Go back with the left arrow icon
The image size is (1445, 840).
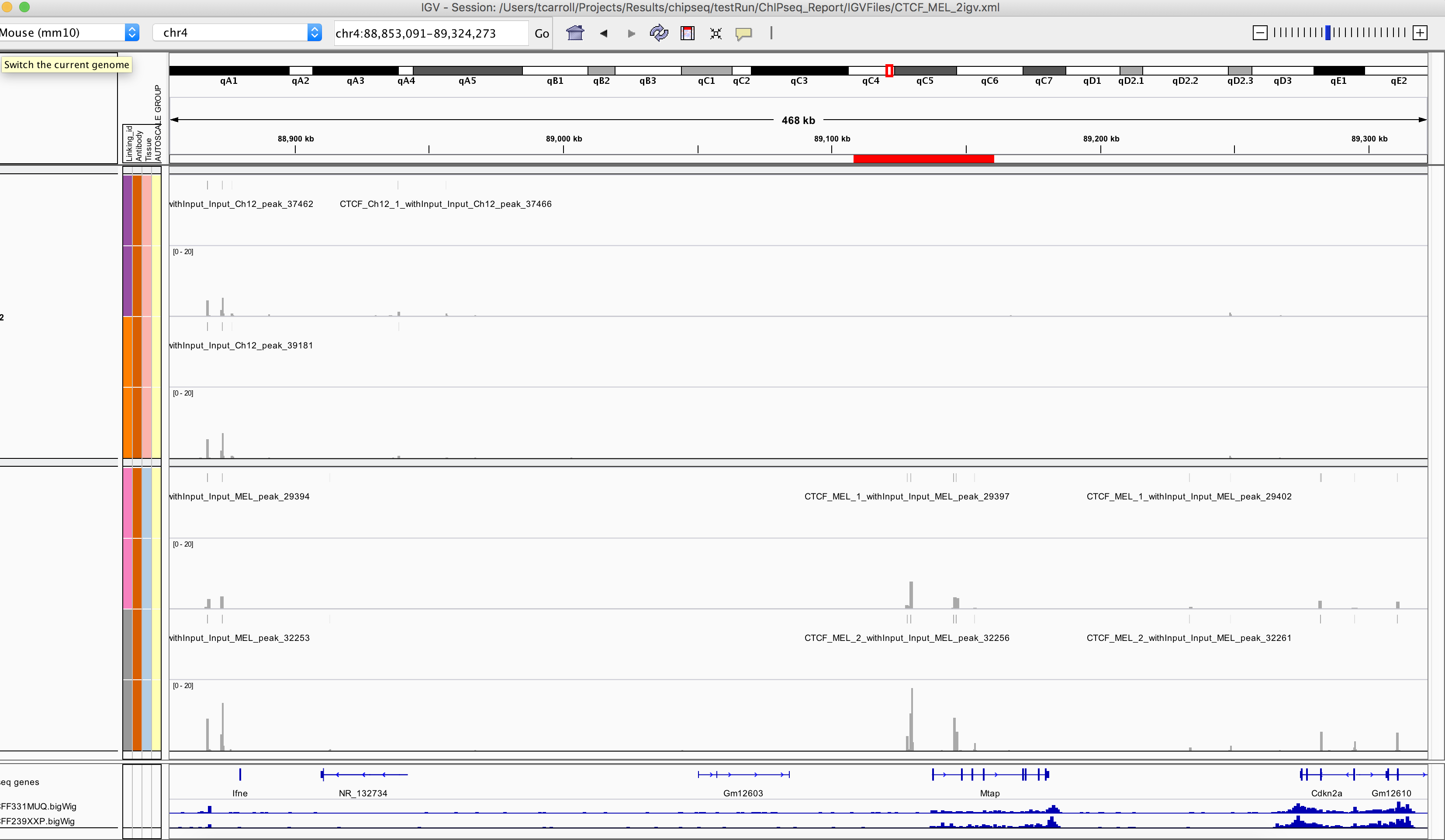coord(604,33)
